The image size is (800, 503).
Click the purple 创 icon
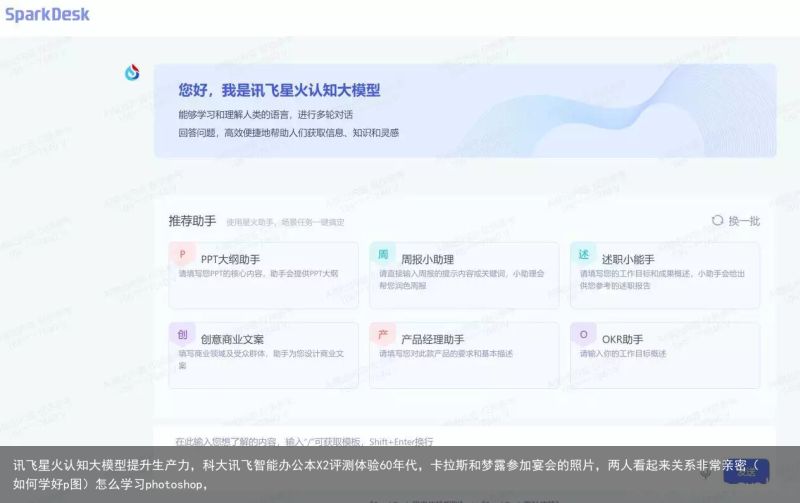pyautogui.click(x=182, y=335)
